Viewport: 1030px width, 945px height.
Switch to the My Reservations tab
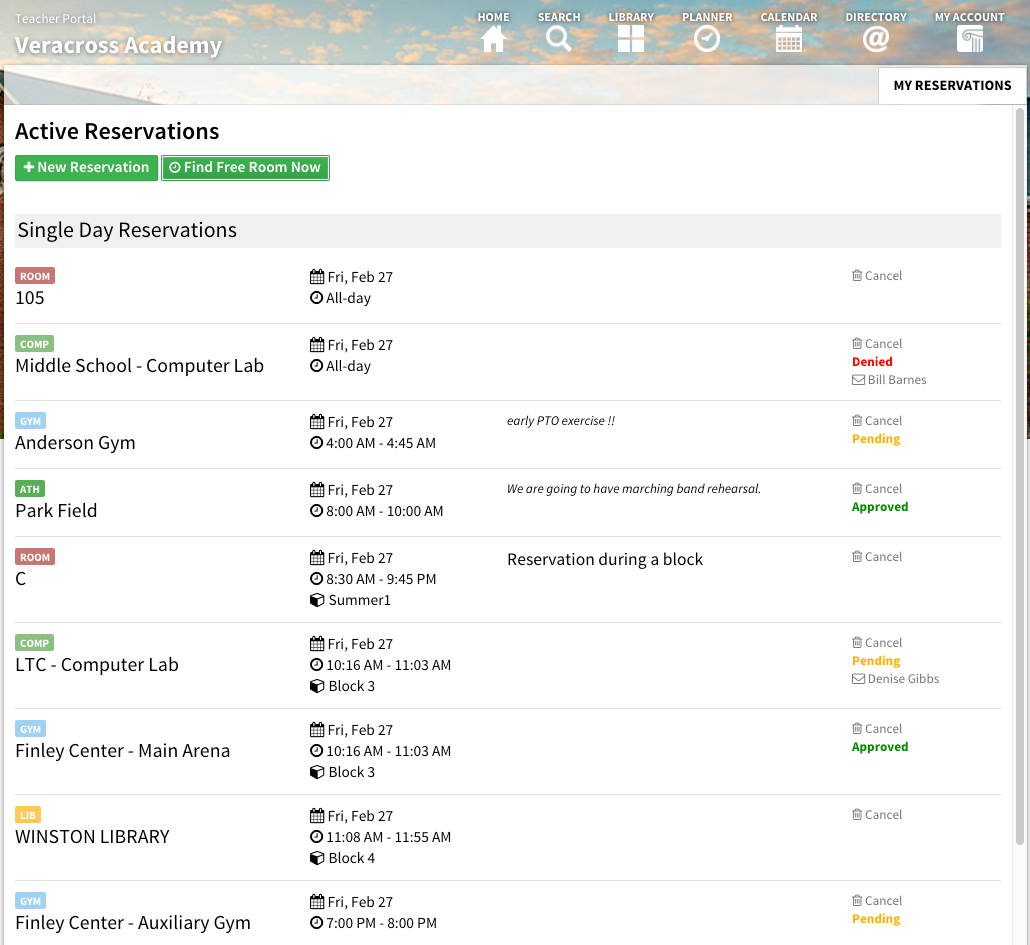point(951,85)
